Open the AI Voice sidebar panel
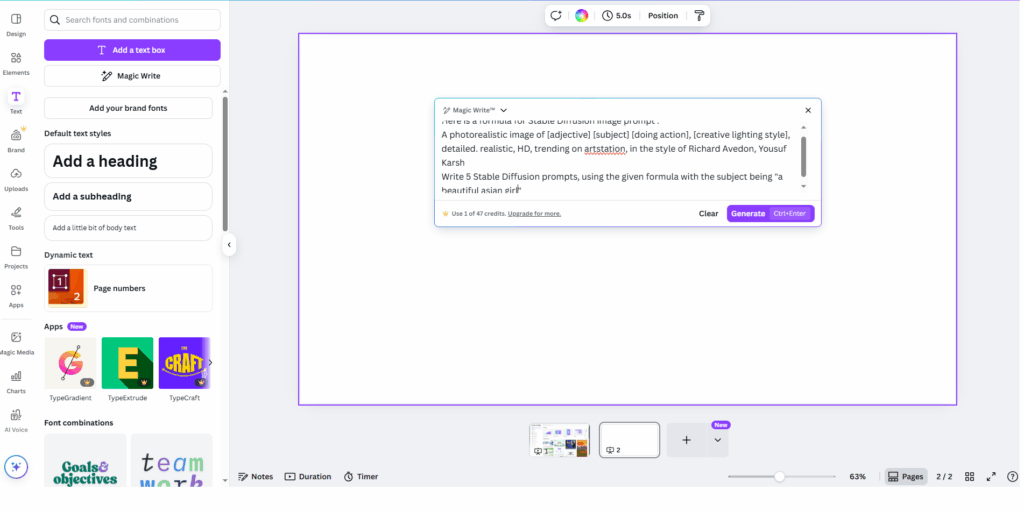1024x511 pixels. pos(16,420)
